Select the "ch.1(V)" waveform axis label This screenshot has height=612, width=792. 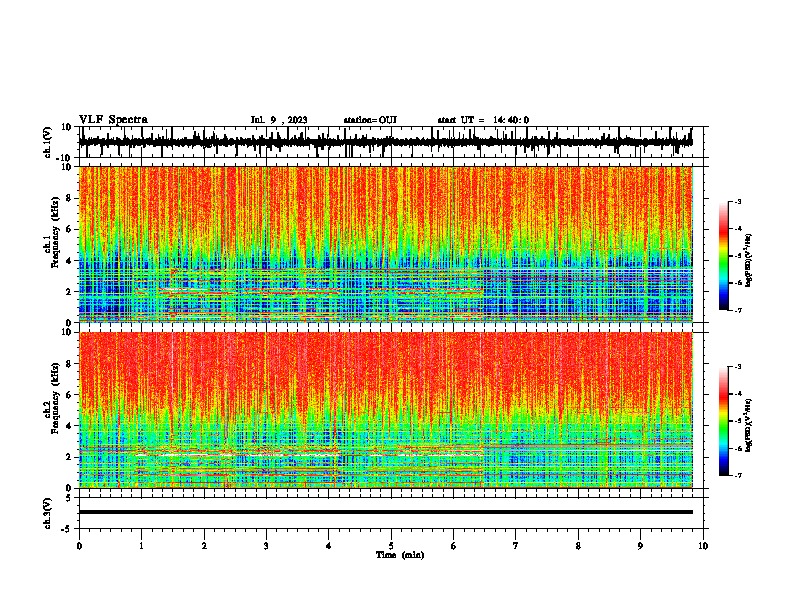tap(48, 142)
